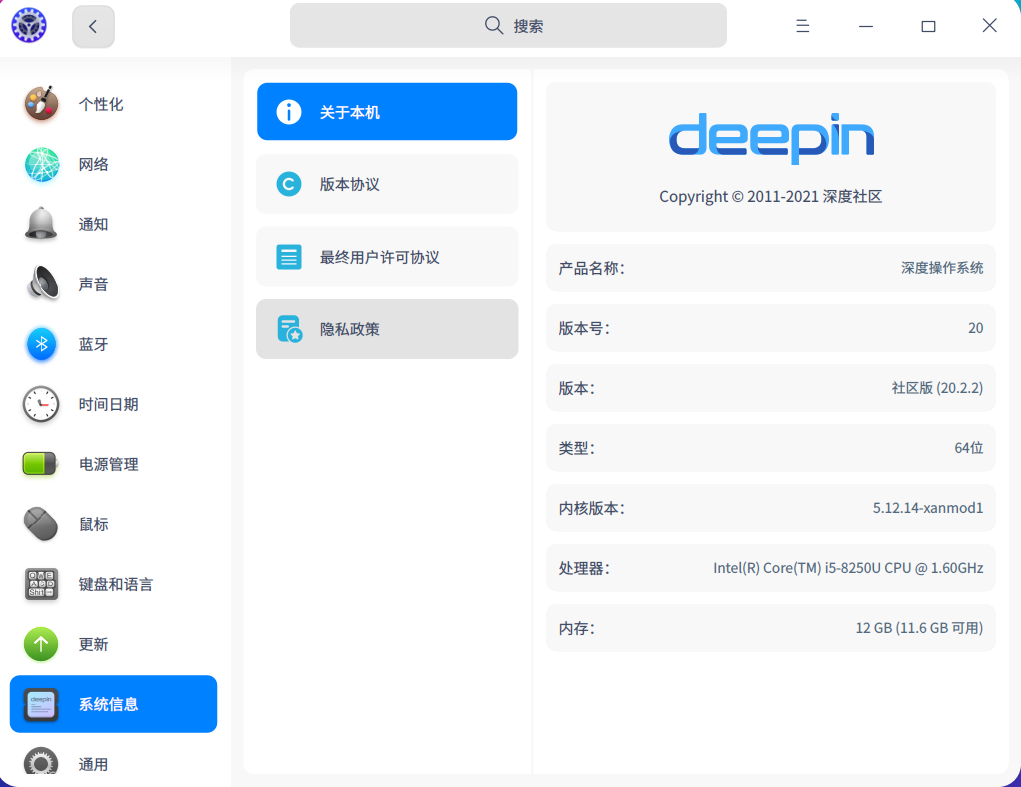
Task: Click the search (搜索) input field
Action: coord(508,26)
